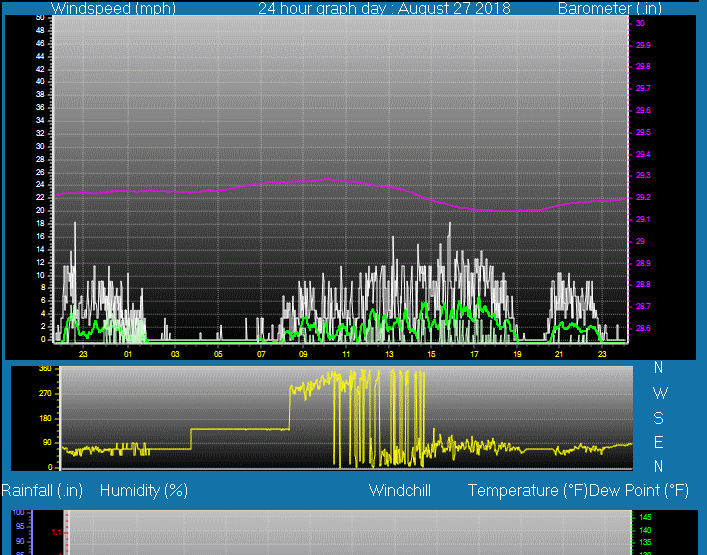707x555 pixels.
Task: Click the 19 hour label on time axis
Action: 517,354
